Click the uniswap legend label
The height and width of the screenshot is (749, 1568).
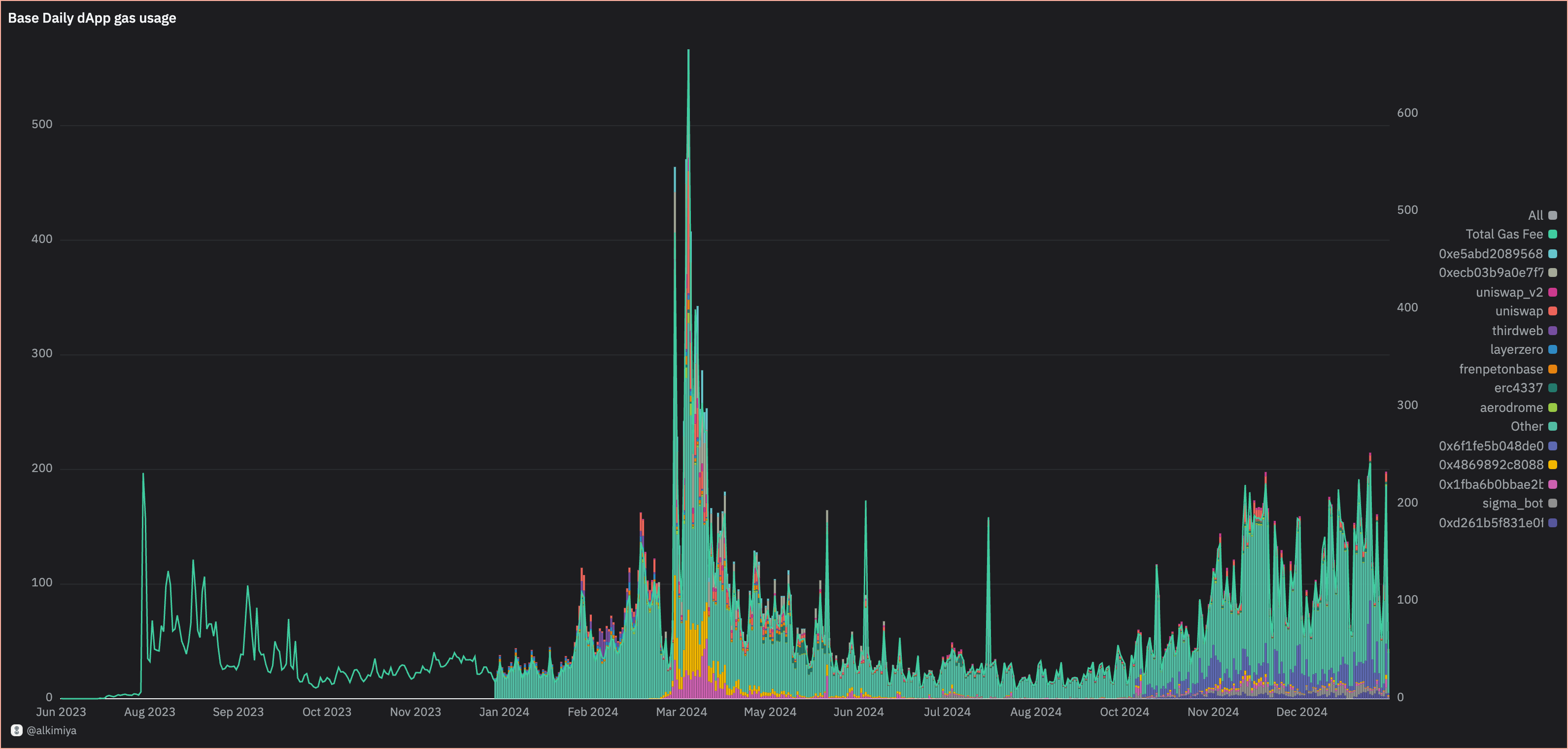click(1519, 311)
